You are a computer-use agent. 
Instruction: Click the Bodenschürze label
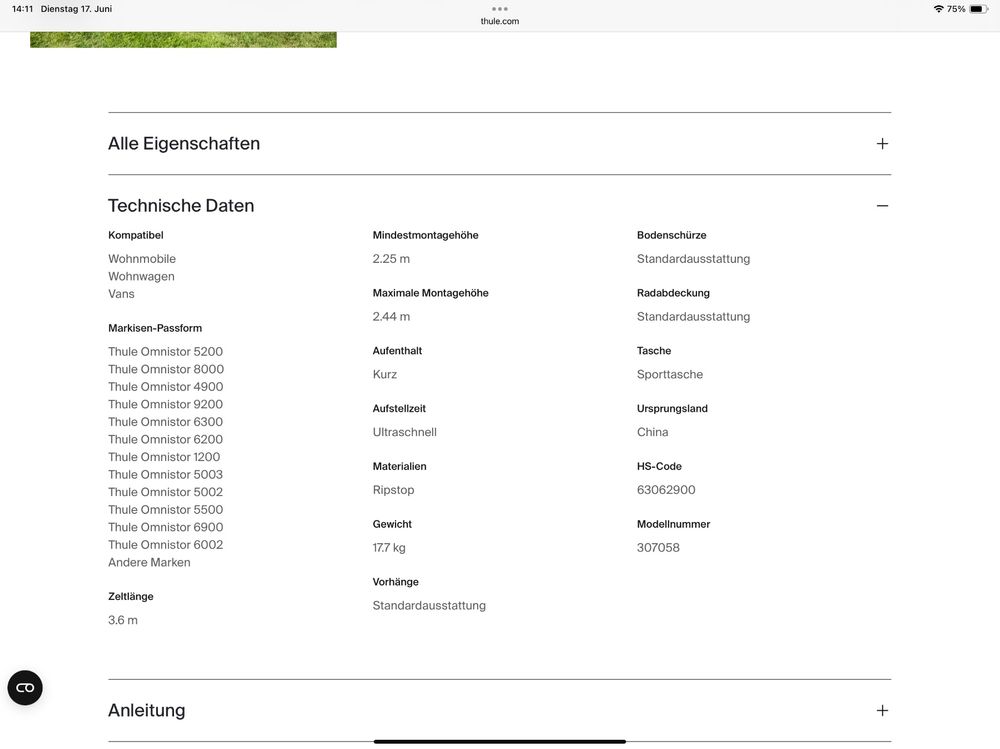[672, 235]
